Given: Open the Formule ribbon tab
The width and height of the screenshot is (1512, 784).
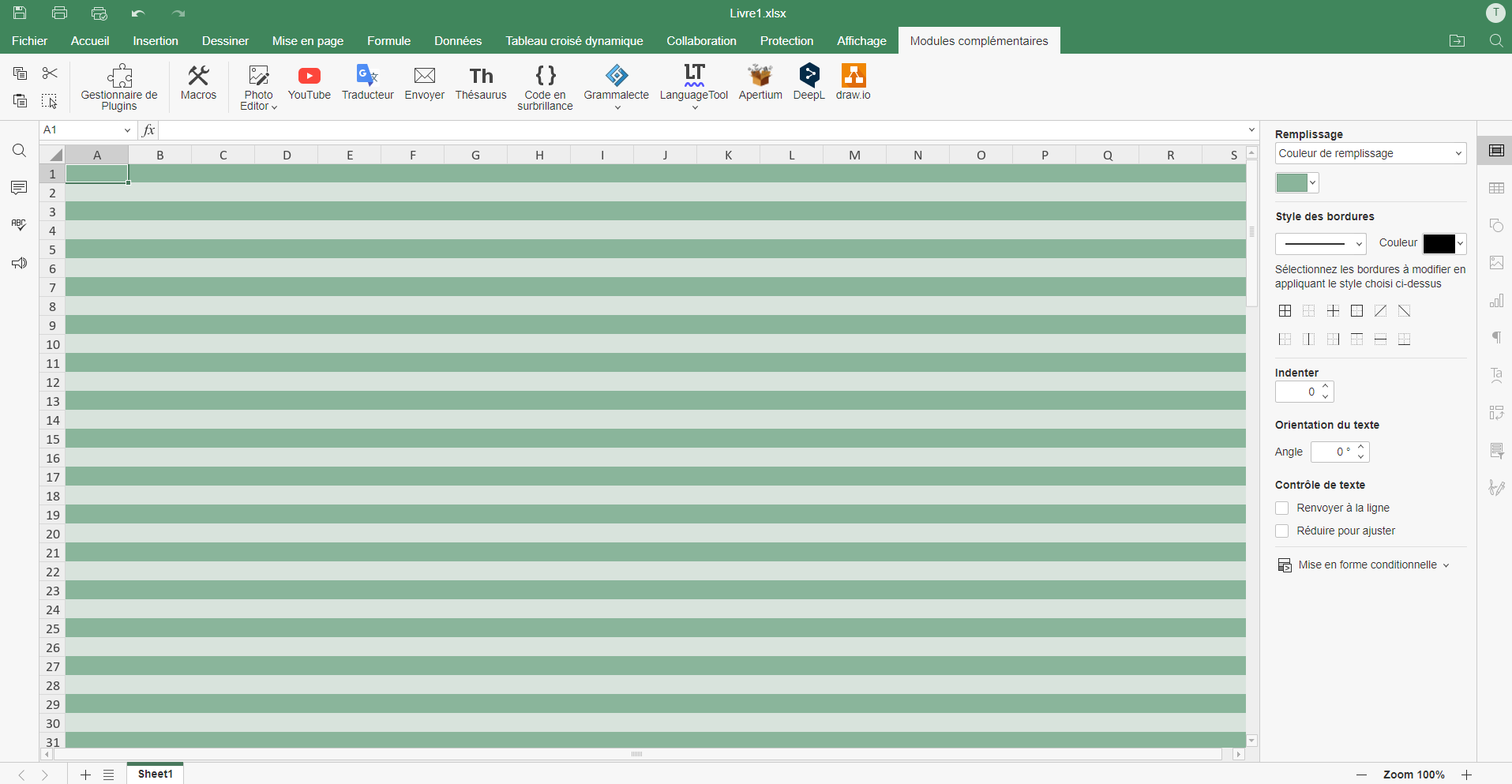Looking at the screenshot, I should [388, 41].
